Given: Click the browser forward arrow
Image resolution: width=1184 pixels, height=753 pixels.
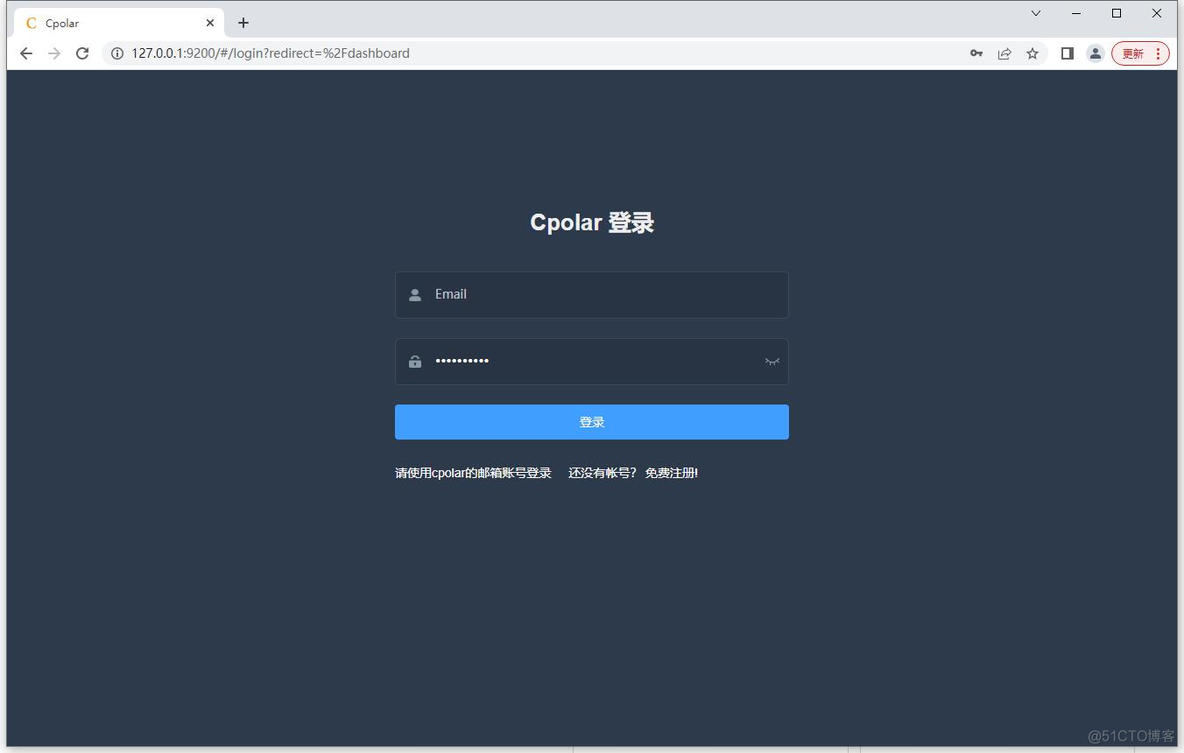Looking at the screenshot, I should tap(54, 54).
